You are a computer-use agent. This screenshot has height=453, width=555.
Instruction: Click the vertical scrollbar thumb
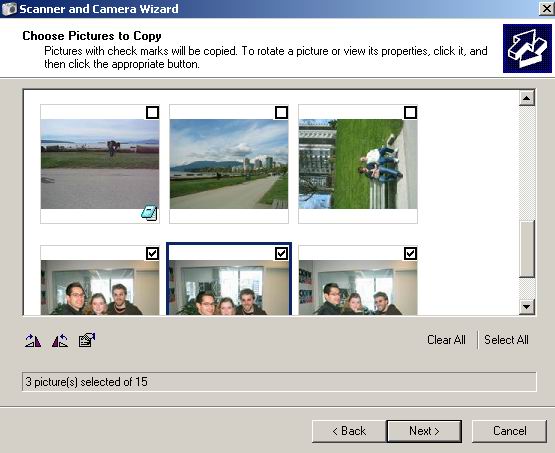click(x=526, y=248)
